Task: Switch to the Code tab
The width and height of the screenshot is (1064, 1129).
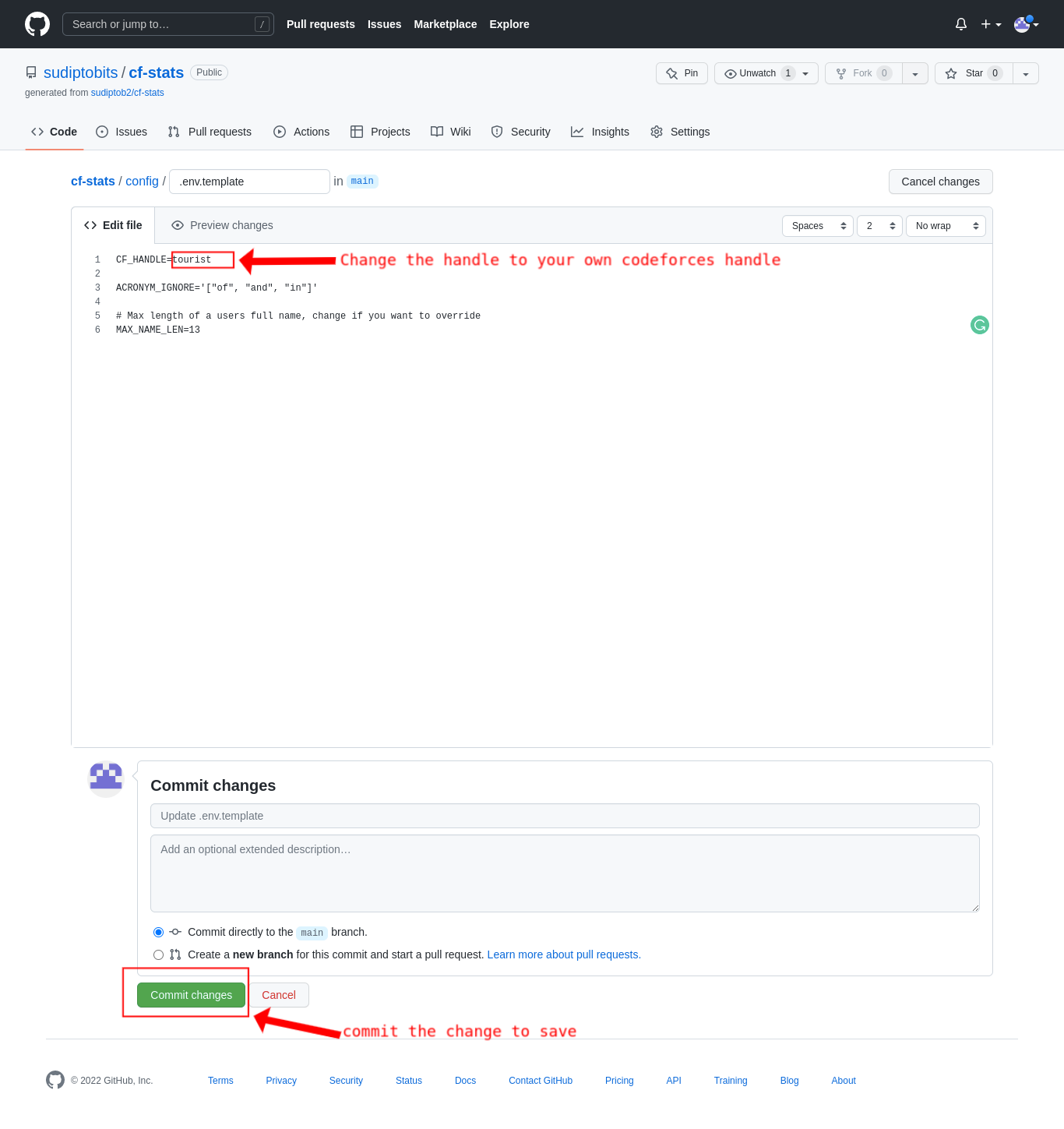Action: [54, 132]
